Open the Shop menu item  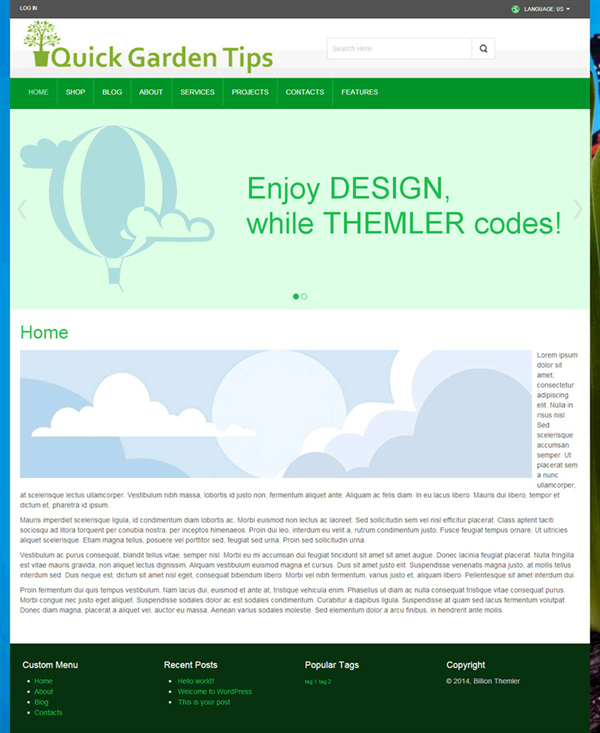pos(75,92)
